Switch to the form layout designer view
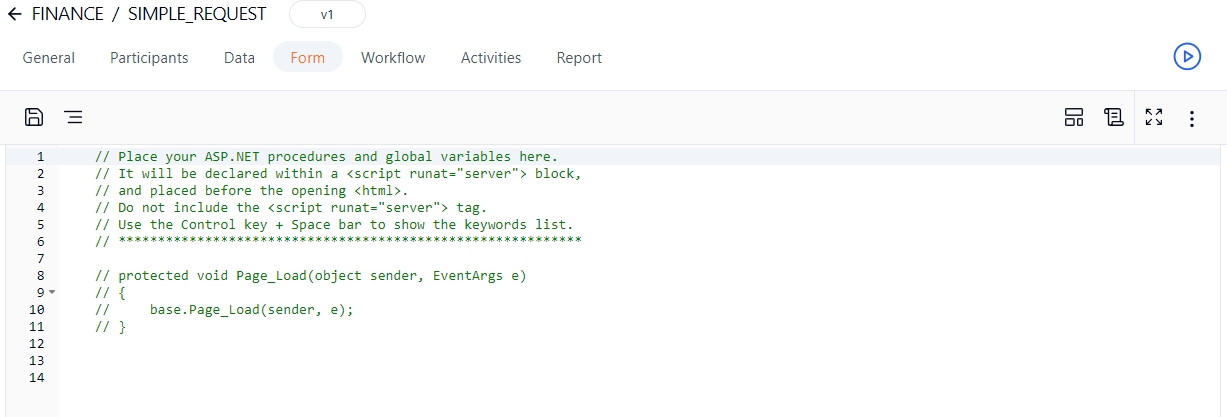1227x417 pixels. pyautogui.click(x=1074, y=118)
